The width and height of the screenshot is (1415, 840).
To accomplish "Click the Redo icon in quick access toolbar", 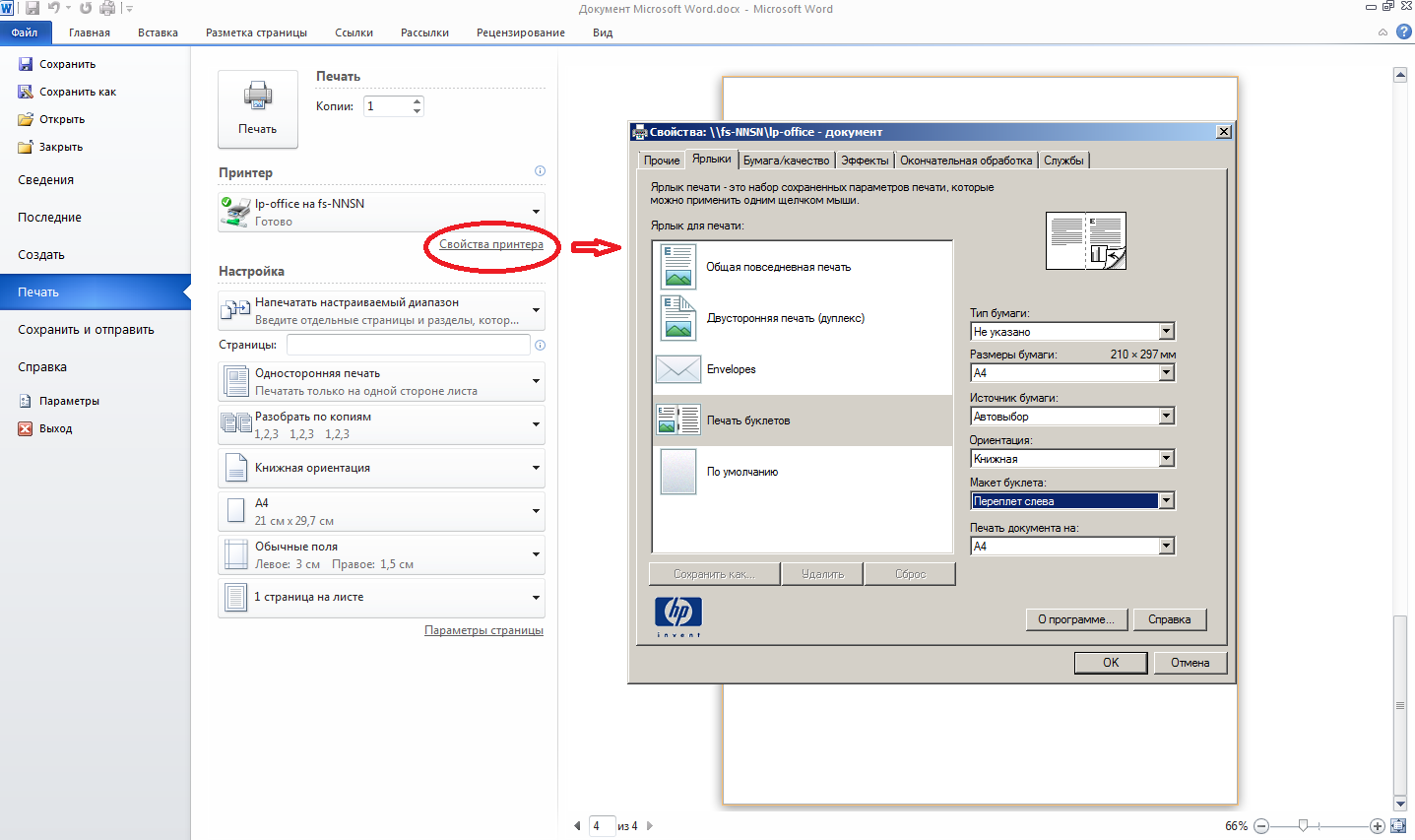I will point(86,8).
